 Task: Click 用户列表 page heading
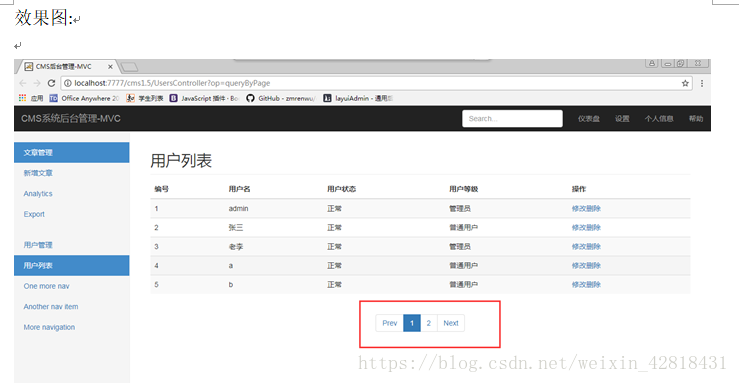point(181,161)
